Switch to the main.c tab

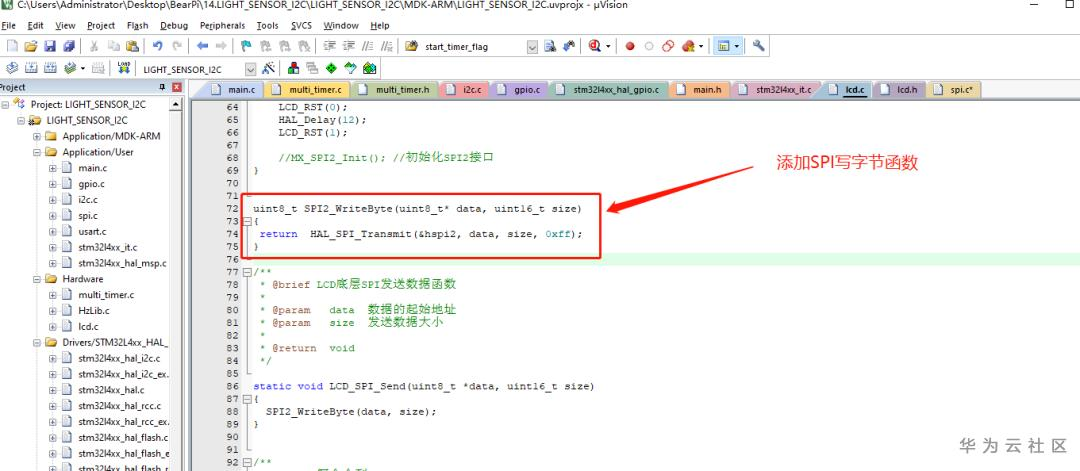[x=233, y=90]
